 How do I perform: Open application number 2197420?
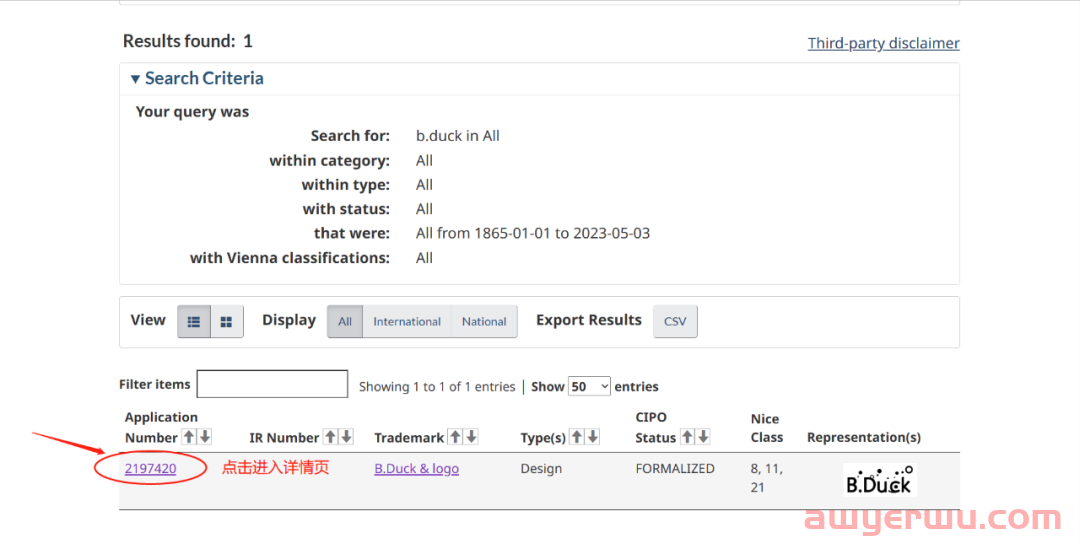coord(150,468)
